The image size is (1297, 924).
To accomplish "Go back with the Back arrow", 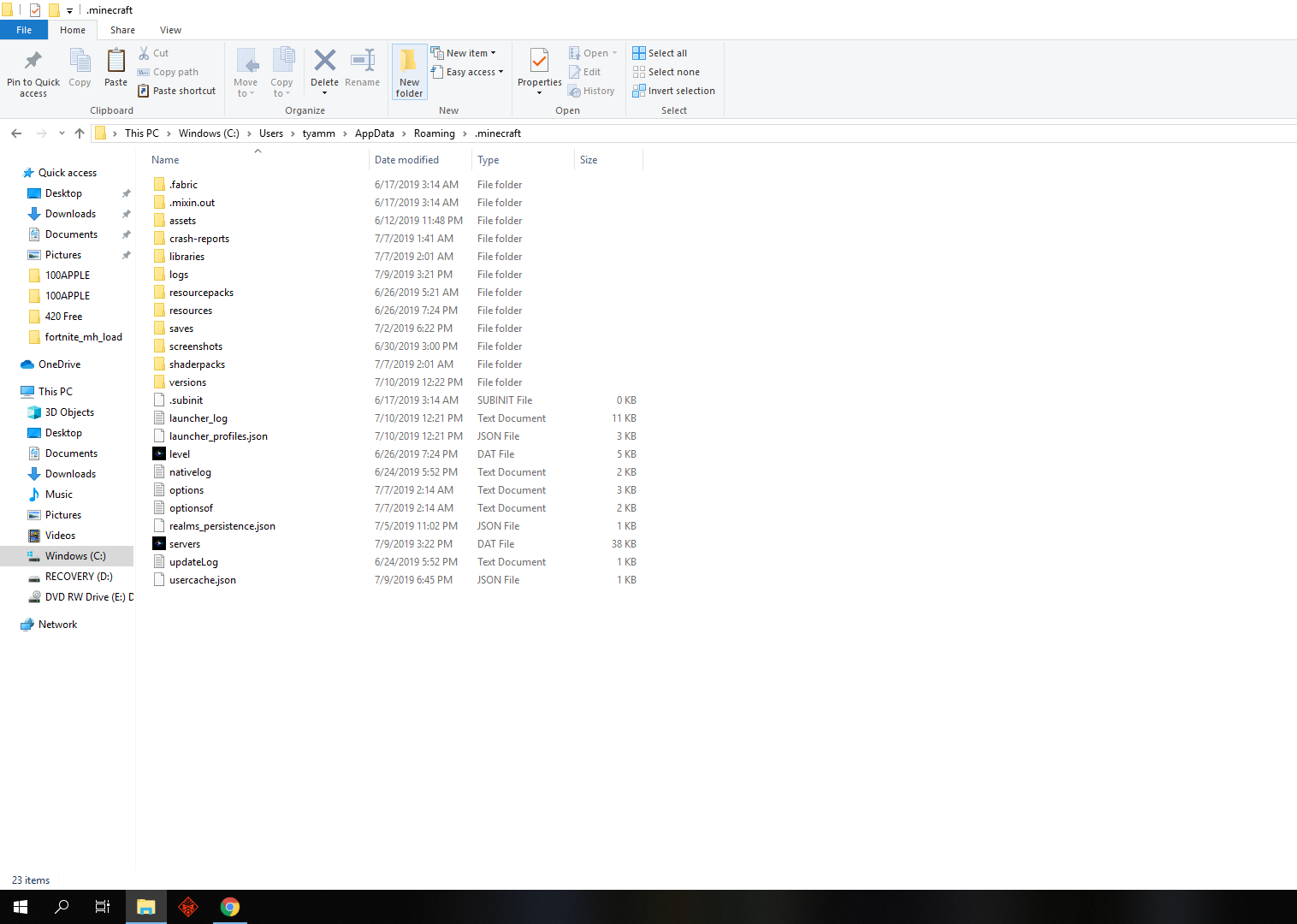I will point(16,133).
